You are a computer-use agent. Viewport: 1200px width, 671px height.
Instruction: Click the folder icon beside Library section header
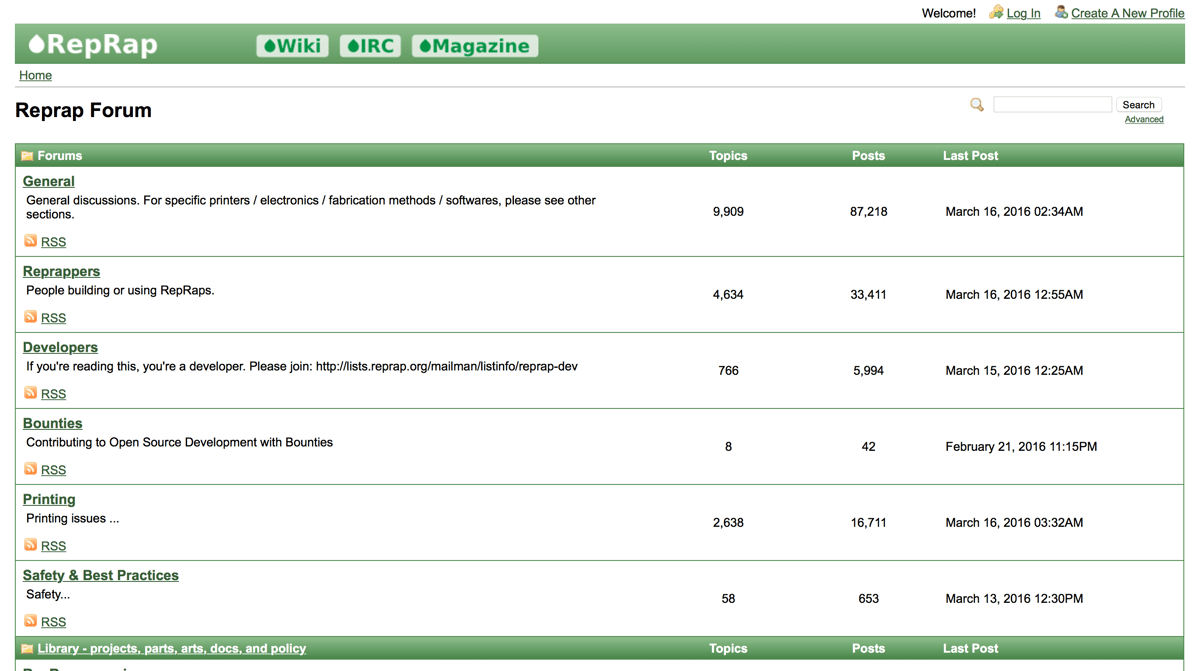27,649
